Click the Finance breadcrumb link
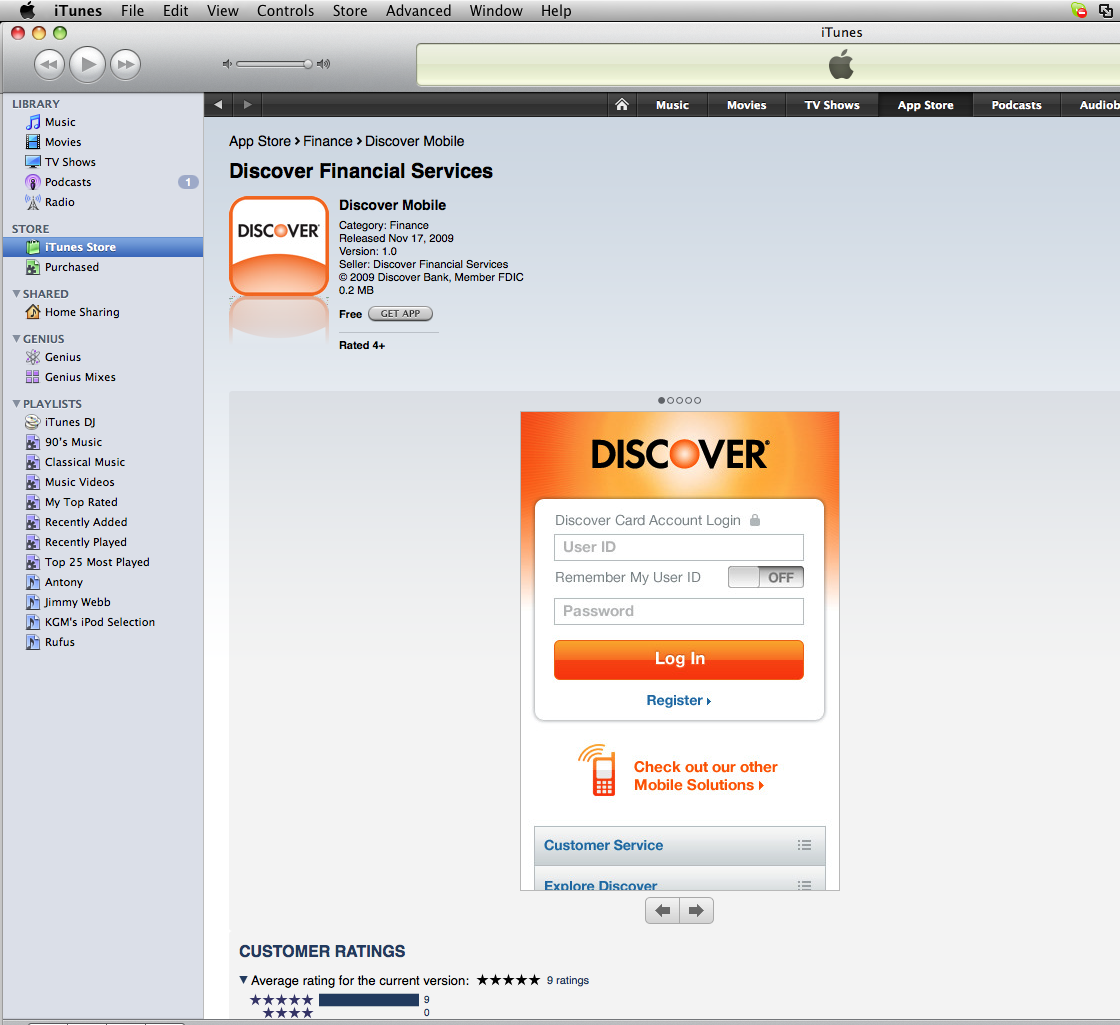Screen dimensions: 1120x1025 pos(328,141)
